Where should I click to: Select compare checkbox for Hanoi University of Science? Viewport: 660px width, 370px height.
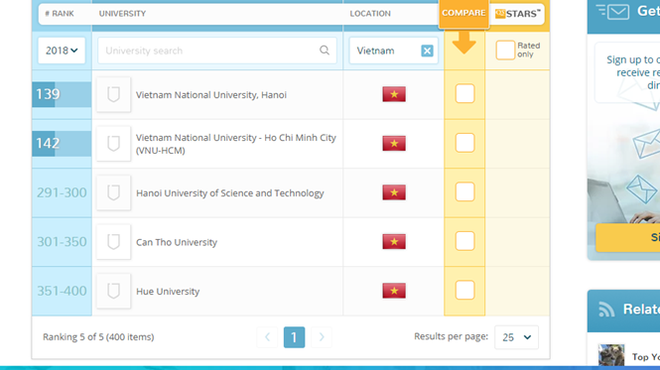click(x=465, y=192)
